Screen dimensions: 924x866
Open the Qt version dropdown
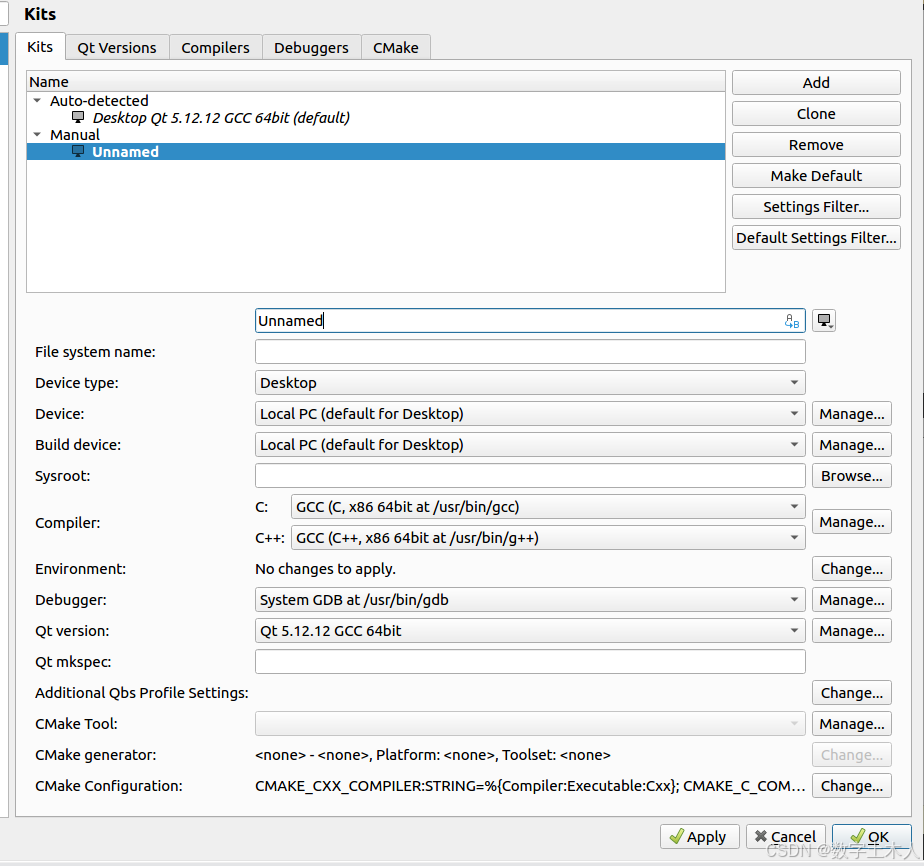[x=530, y=631]
